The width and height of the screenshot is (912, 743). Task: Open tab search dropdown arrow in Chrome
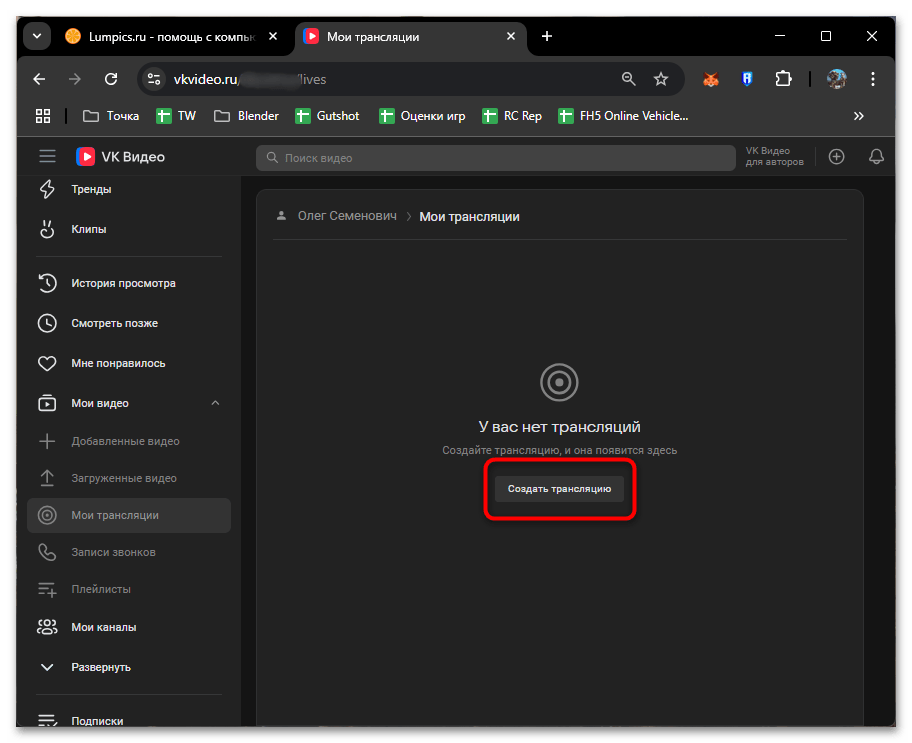(x=37, y=36)
